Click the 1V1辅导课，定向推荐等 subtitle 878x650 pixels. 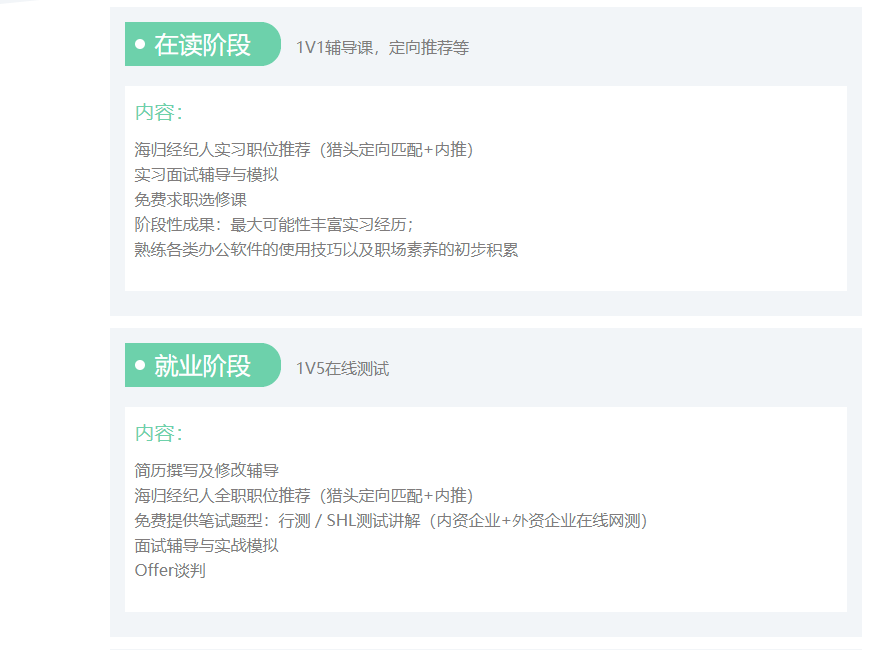click(x=382, y=48)
